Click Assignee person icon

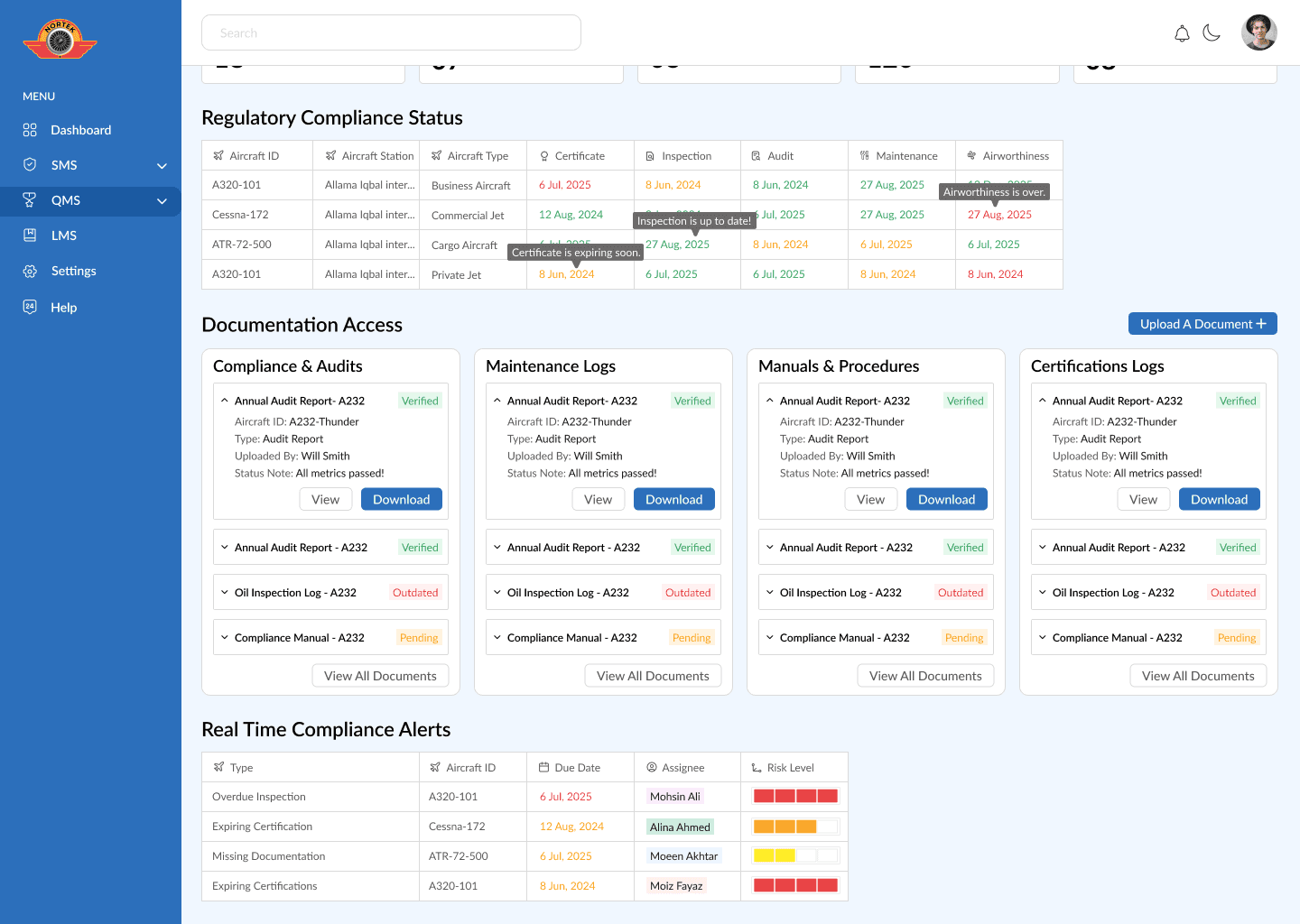point(652,767)
